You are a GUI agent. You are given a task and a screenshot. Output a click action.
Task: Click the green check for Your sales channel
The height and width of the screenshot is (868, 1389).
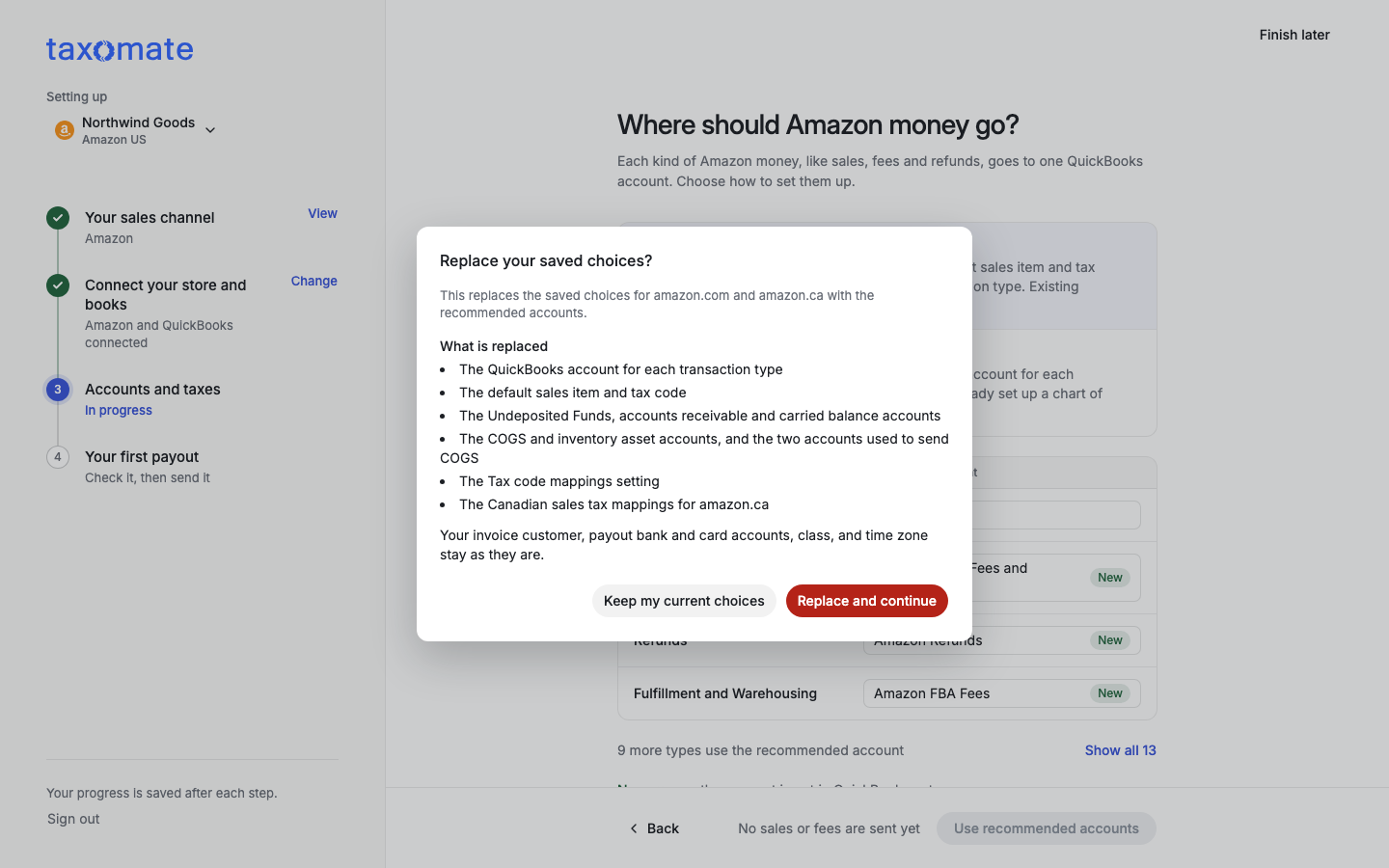pos(58,218)
